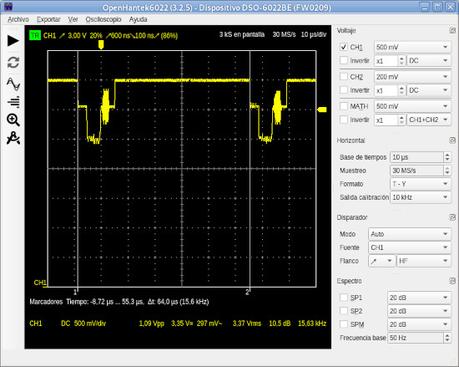The height and width of the screenshot is (367, 459).
Task: Click the Marcadores Tiempo readout text
Action: pyautogui.click(x=119, y=302)
